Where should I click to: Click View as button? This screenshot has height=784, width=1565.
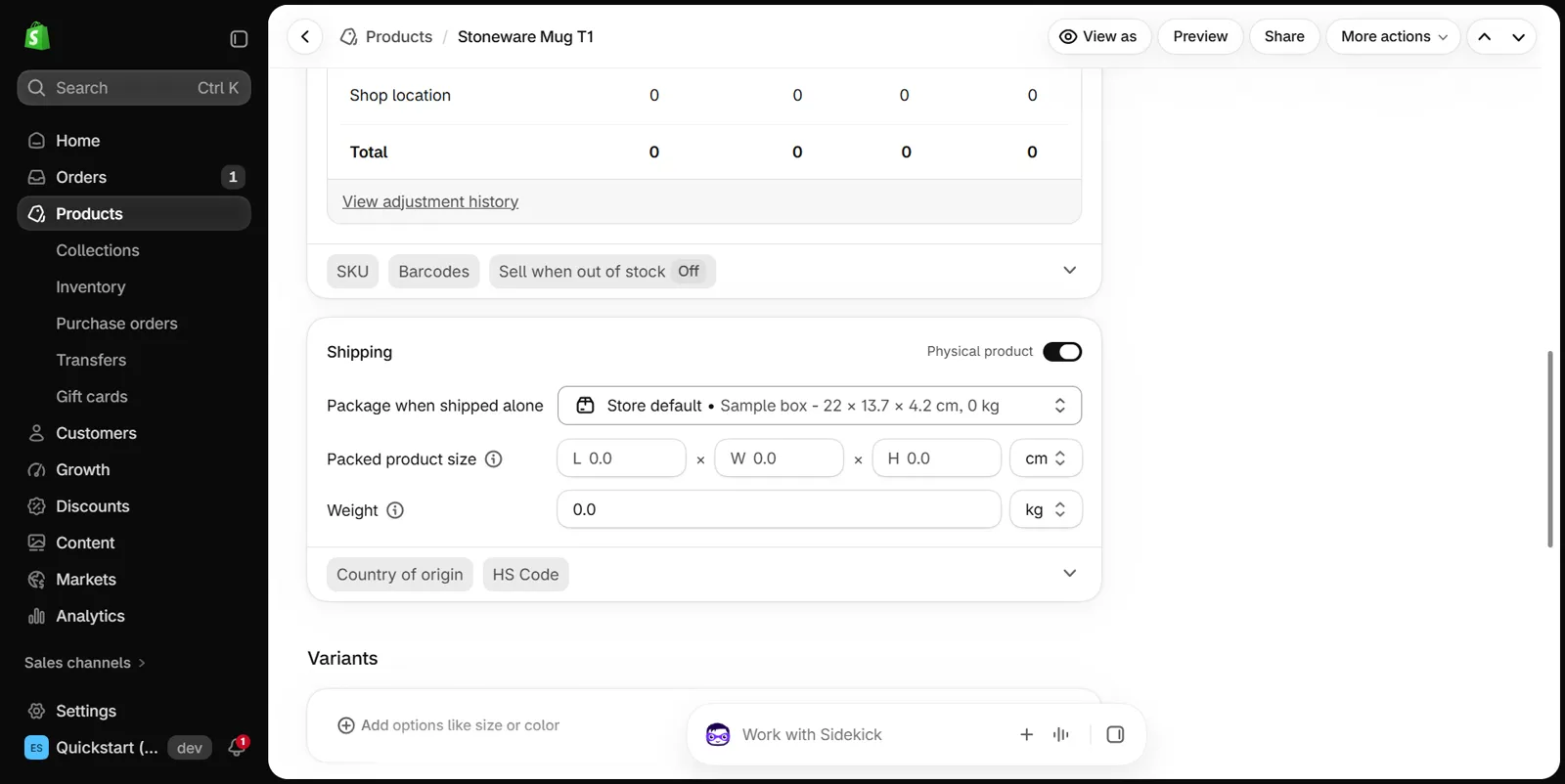tap(1099, 37)
